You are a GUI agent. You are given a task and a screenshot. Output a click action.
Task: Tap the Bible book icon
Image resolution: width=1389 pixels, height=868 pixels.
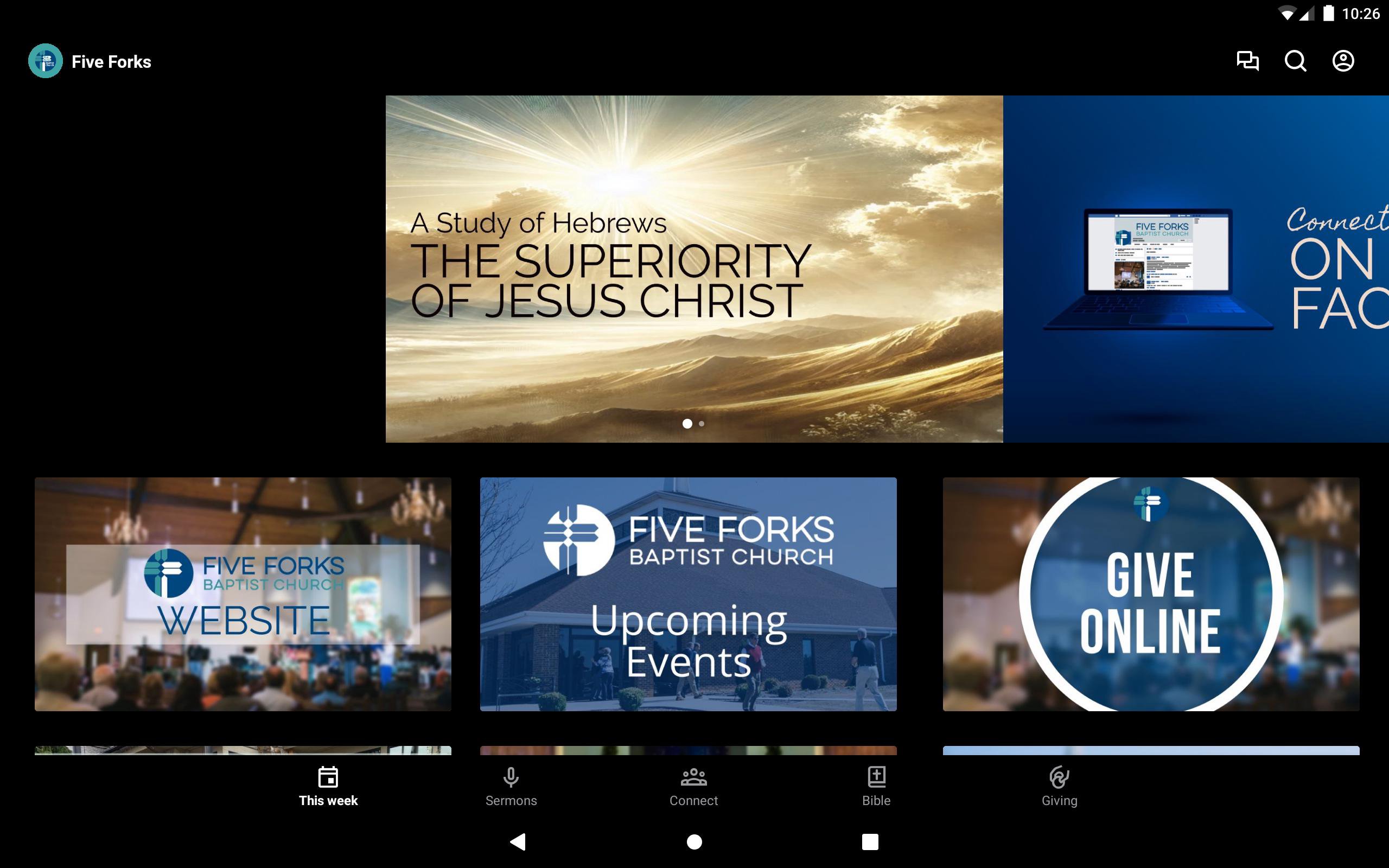point(876,777)
